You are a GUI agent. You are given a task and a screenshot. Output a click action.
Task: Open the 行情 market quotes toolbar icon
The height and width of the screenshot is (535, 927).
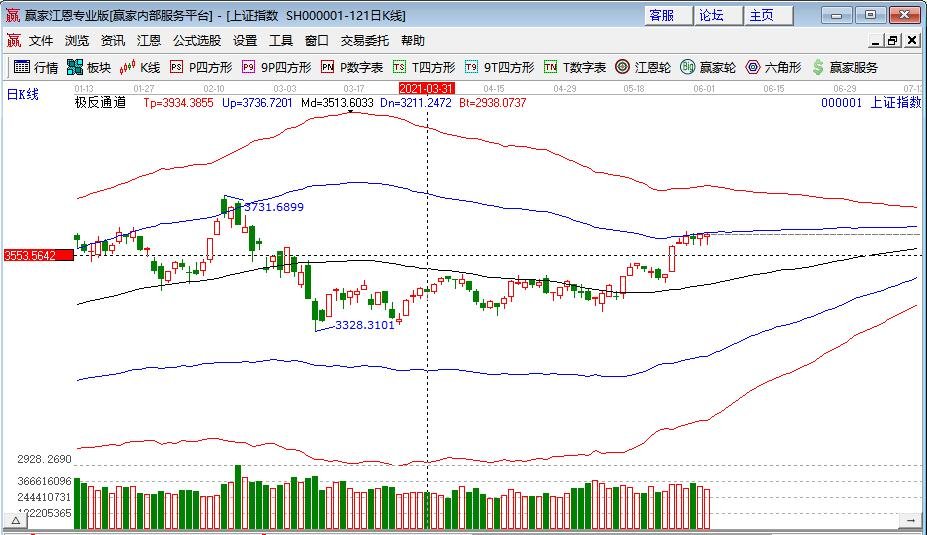coord(36,67)
